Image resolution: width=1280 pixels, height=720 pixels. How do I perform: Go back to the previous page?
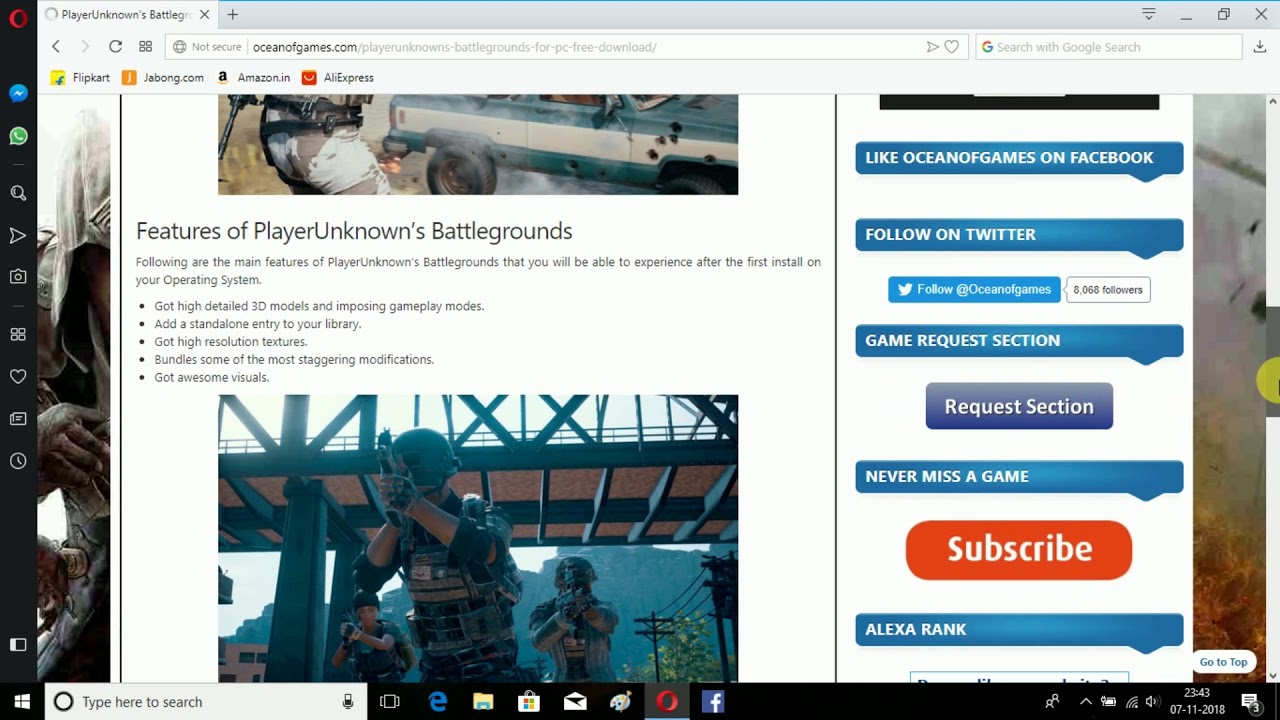tap(56, 47)
